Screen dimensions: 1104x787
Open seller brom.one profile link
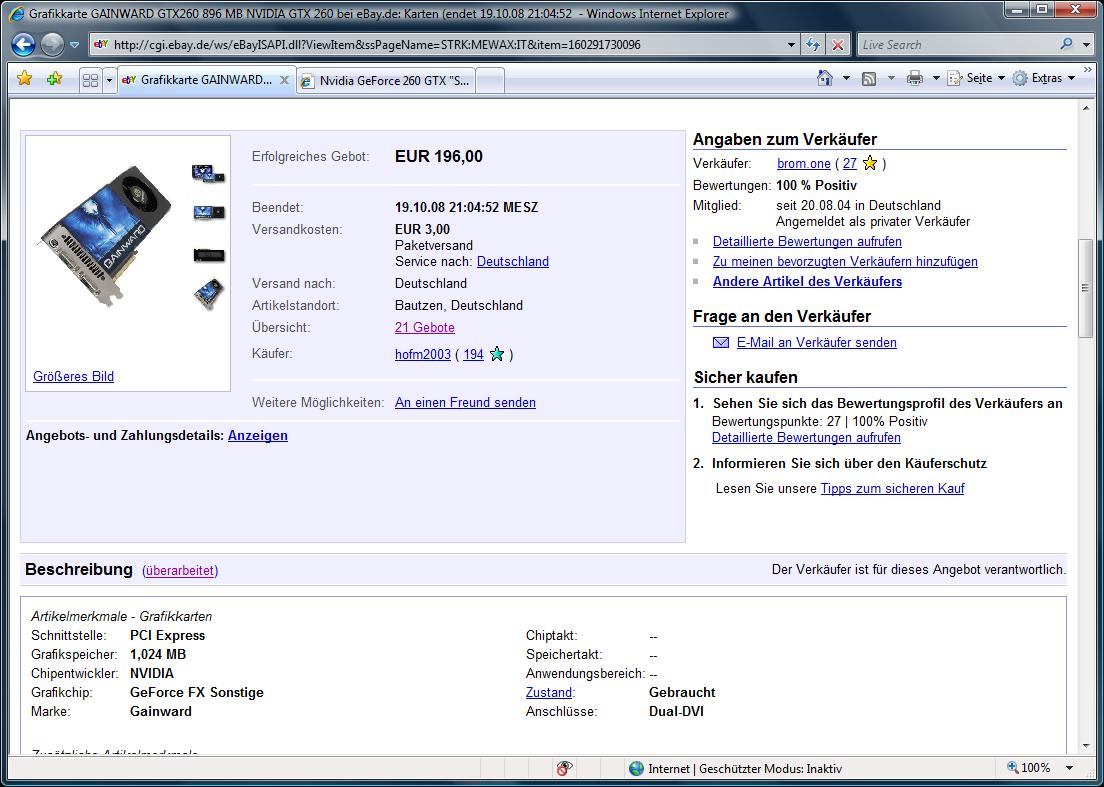click(804, 163)
